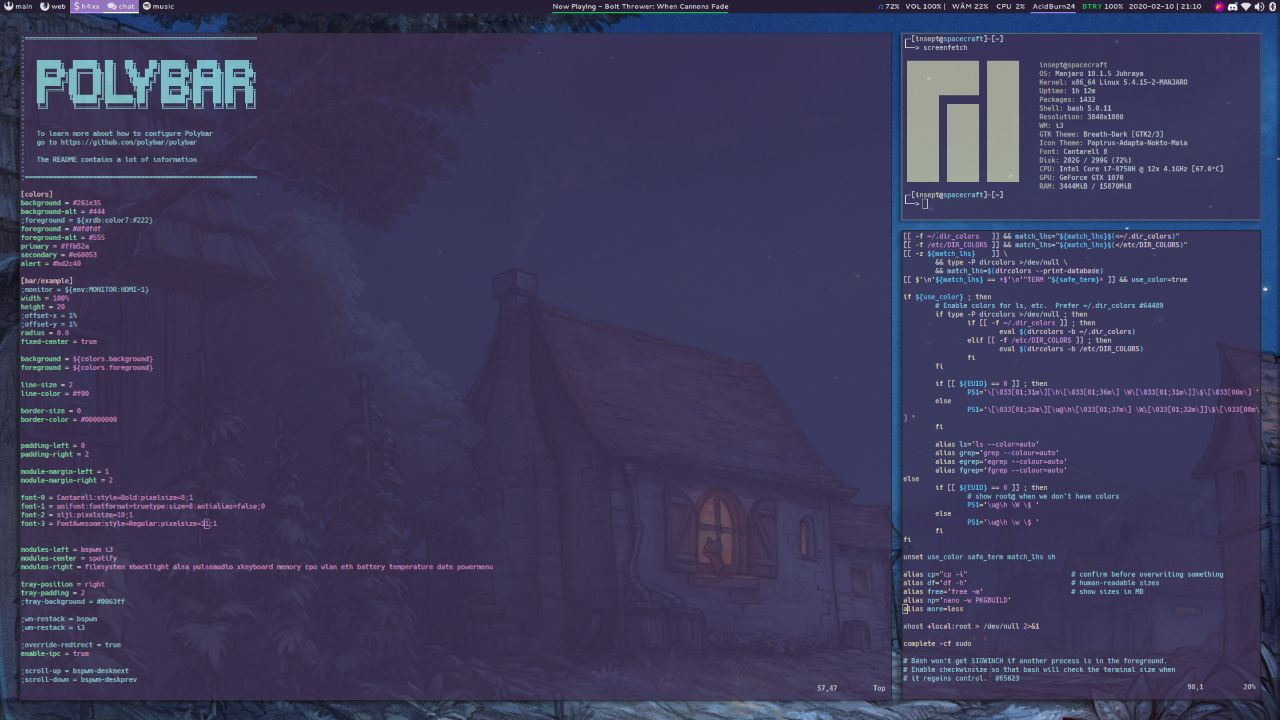1280x720 pixels.
Task: Click the 'modules-center = spotify' line
Action: click(x=69, y=558)
